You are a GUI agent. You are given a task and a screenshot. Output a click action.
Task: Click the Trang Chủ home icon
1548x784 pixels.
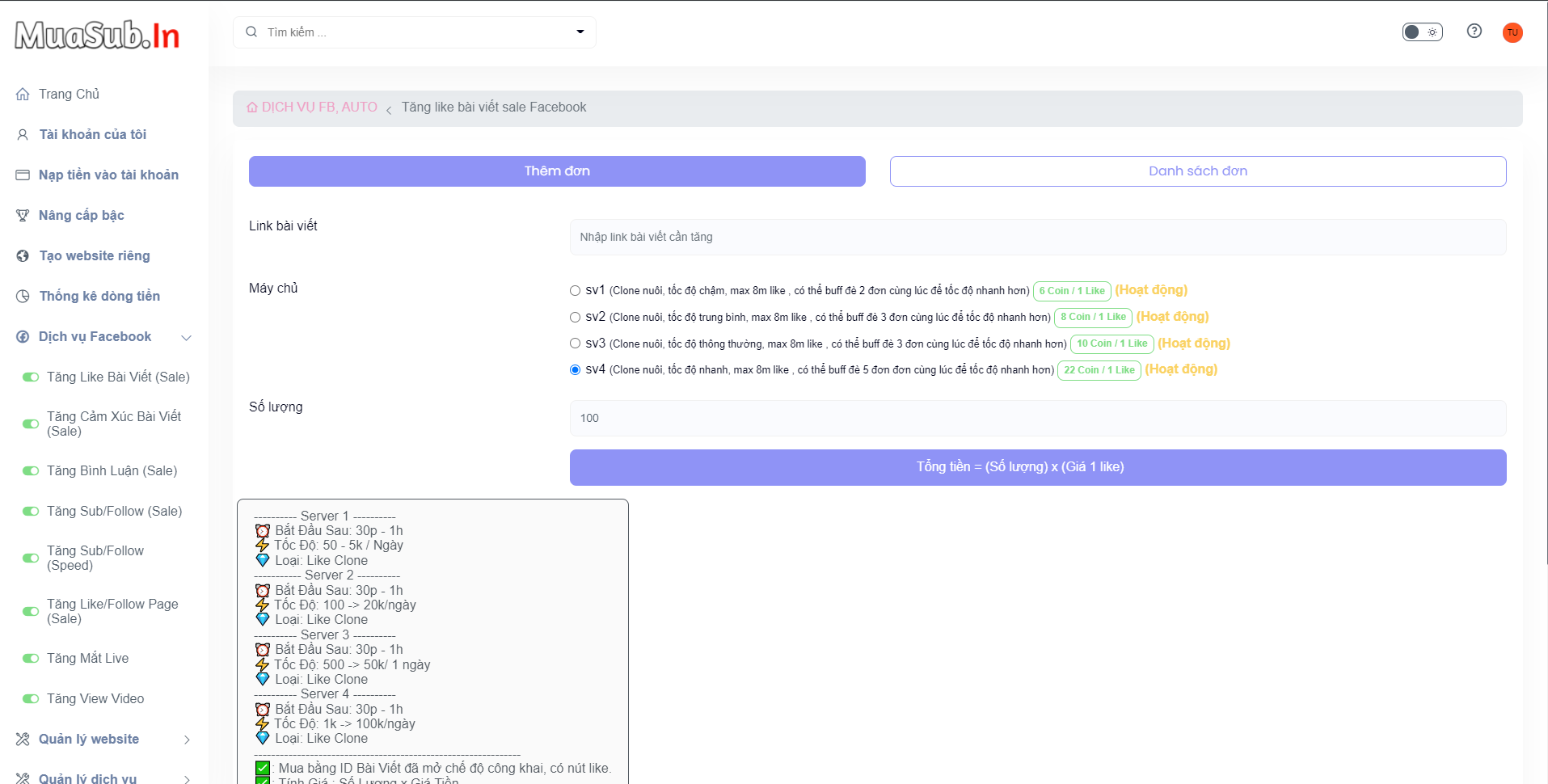(x=23, y=94)
